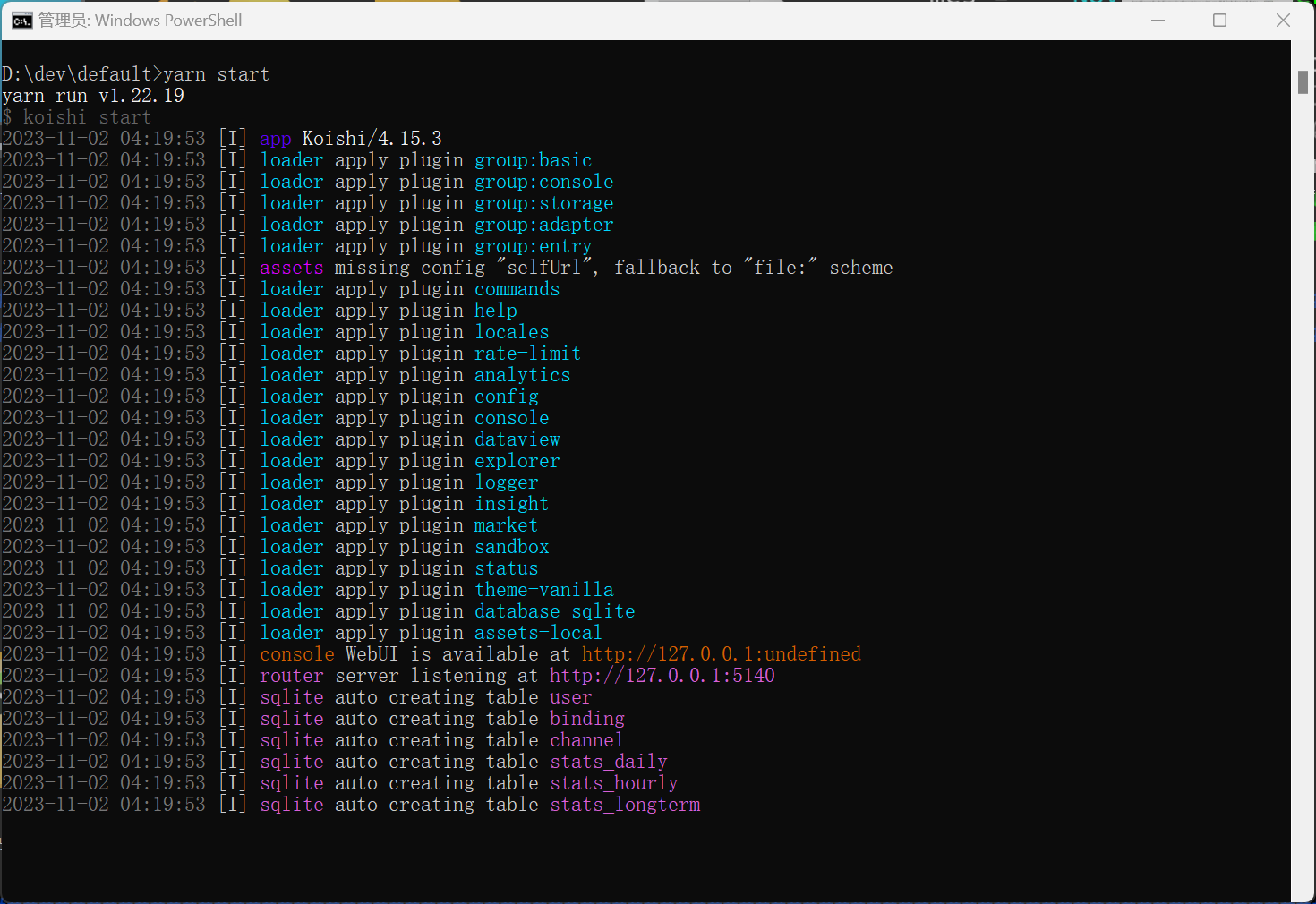
Task: Click the "stats_longterm" table name
Action: [x=625, y=805]
